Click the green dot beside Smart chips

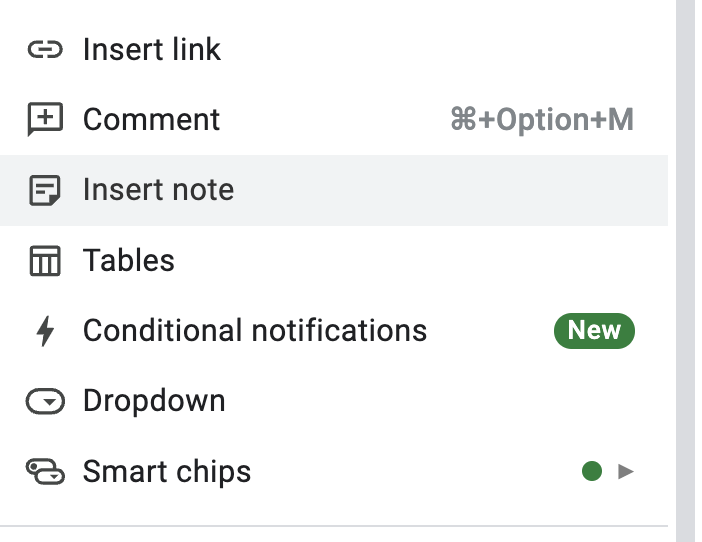592,471
